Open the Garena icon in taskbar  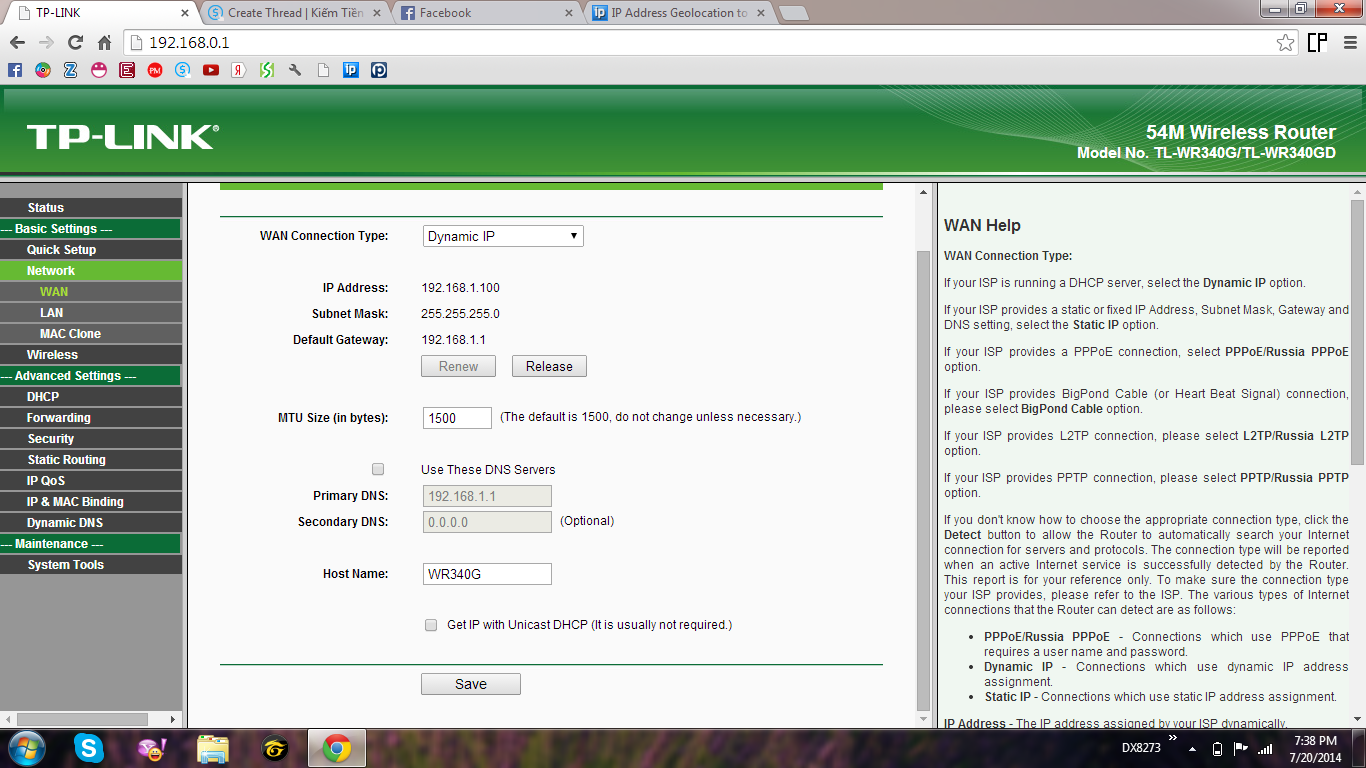[275, 748]
